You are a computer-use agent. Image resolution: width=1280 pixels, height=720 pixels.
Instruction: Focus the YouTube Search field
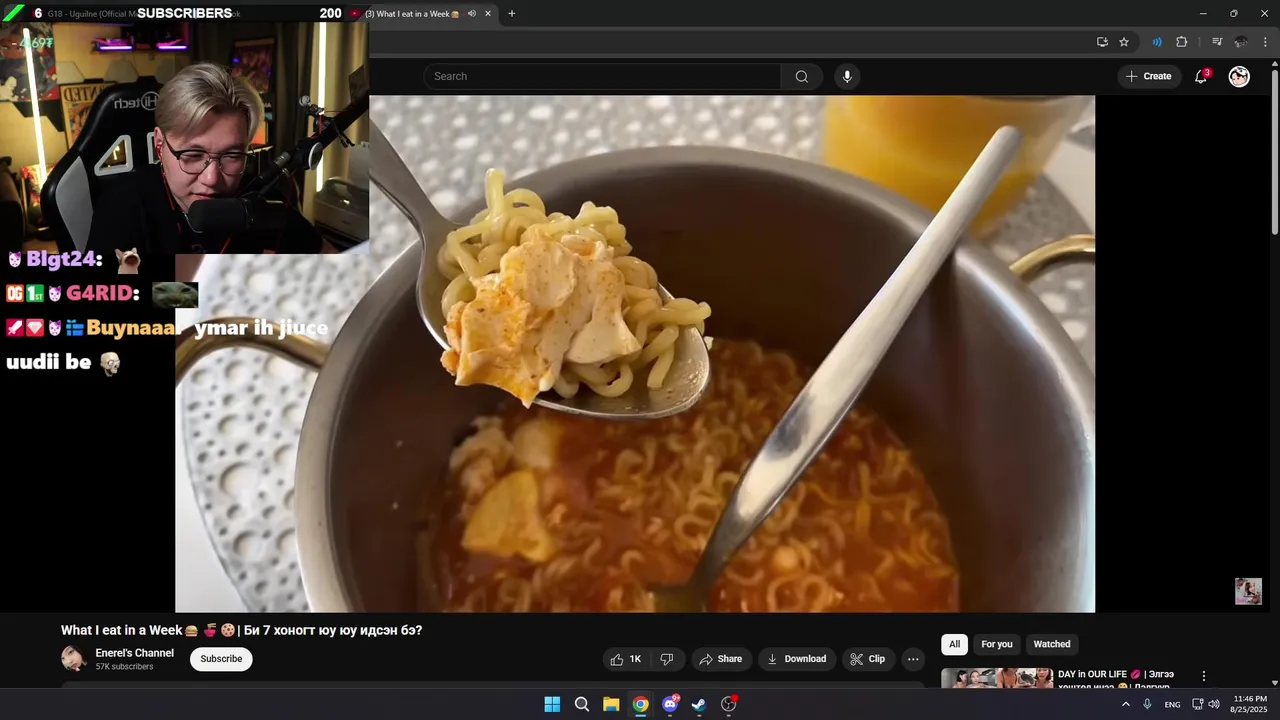pyautogui.click(x=602, y=77)
